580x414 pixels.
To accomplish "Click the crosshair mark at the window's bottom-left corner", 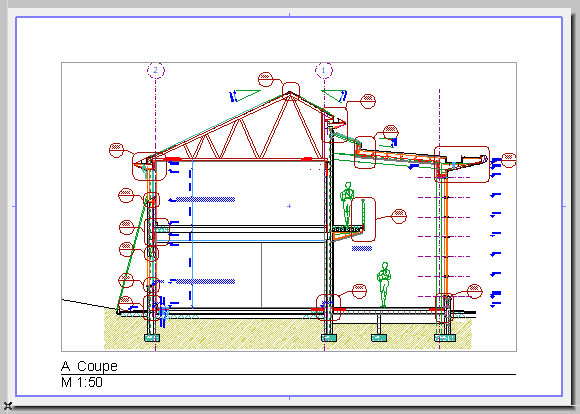I will [x=8, y=406].
